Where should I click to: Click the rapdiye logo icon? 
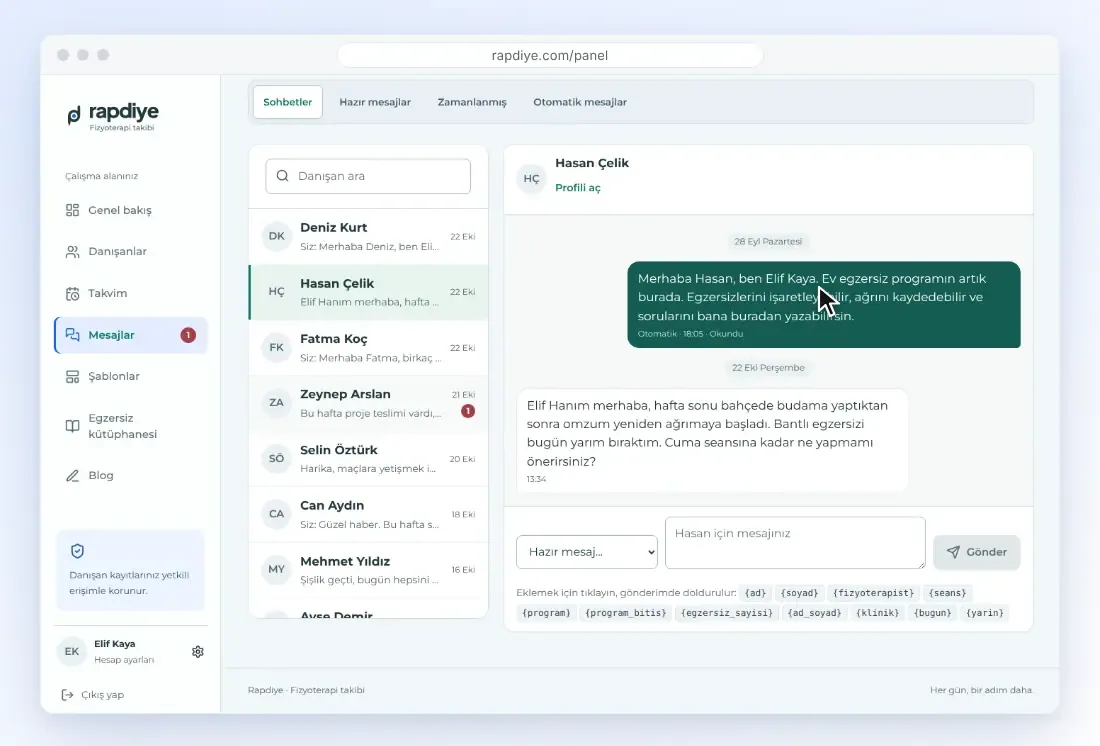(74, 115)
